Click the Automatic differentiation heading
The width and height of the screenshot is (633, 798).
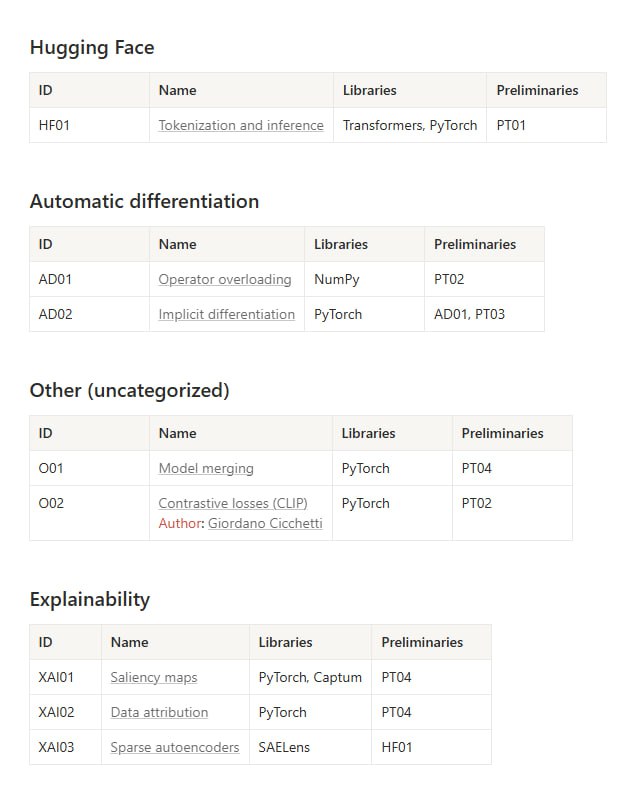(x=144, y=201)
